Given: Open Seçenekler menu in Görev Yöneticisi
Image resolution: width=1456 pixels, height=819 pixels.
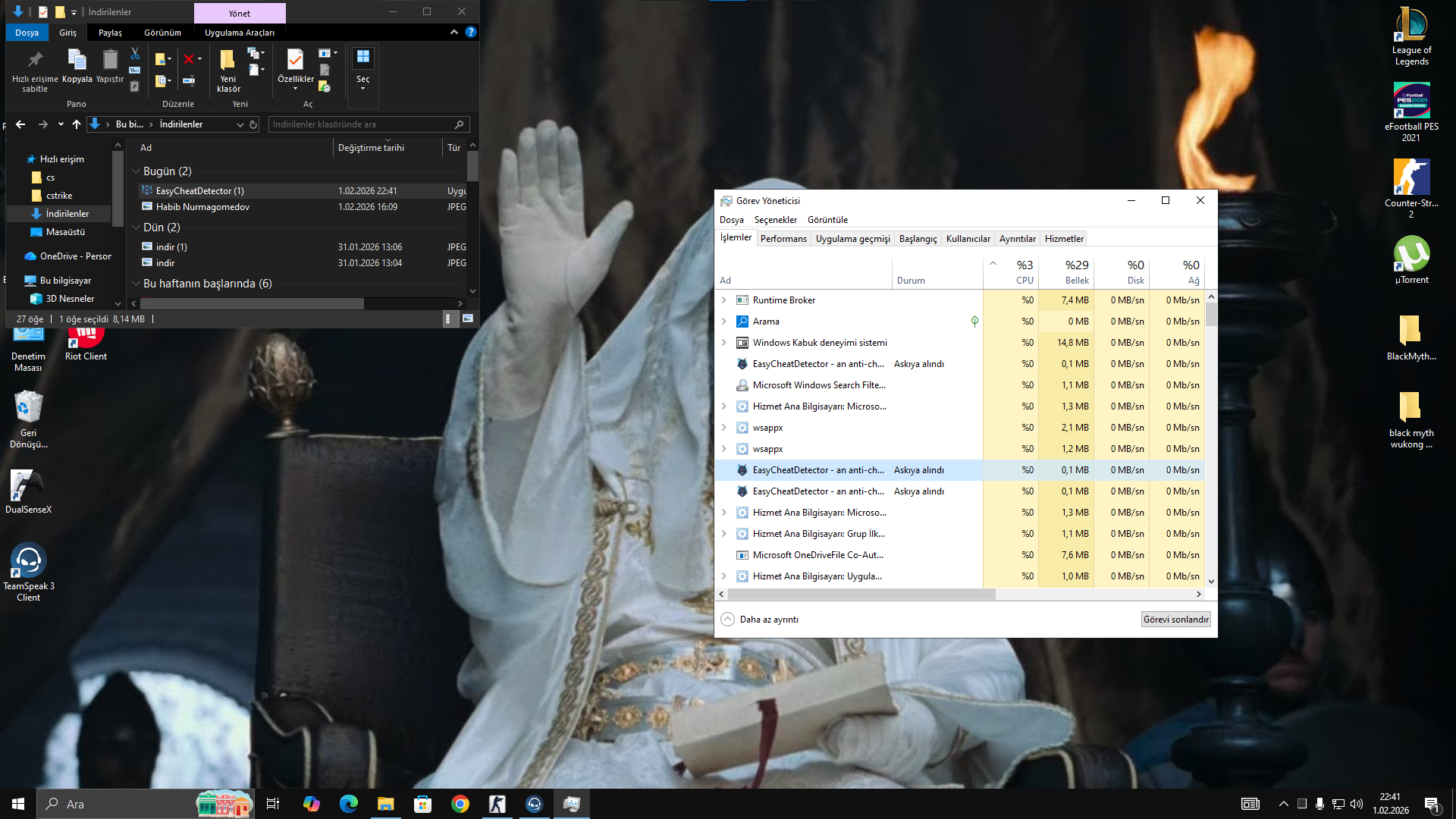Looking at the screenshot, I should pyautogui.click(x=775, y=220).
